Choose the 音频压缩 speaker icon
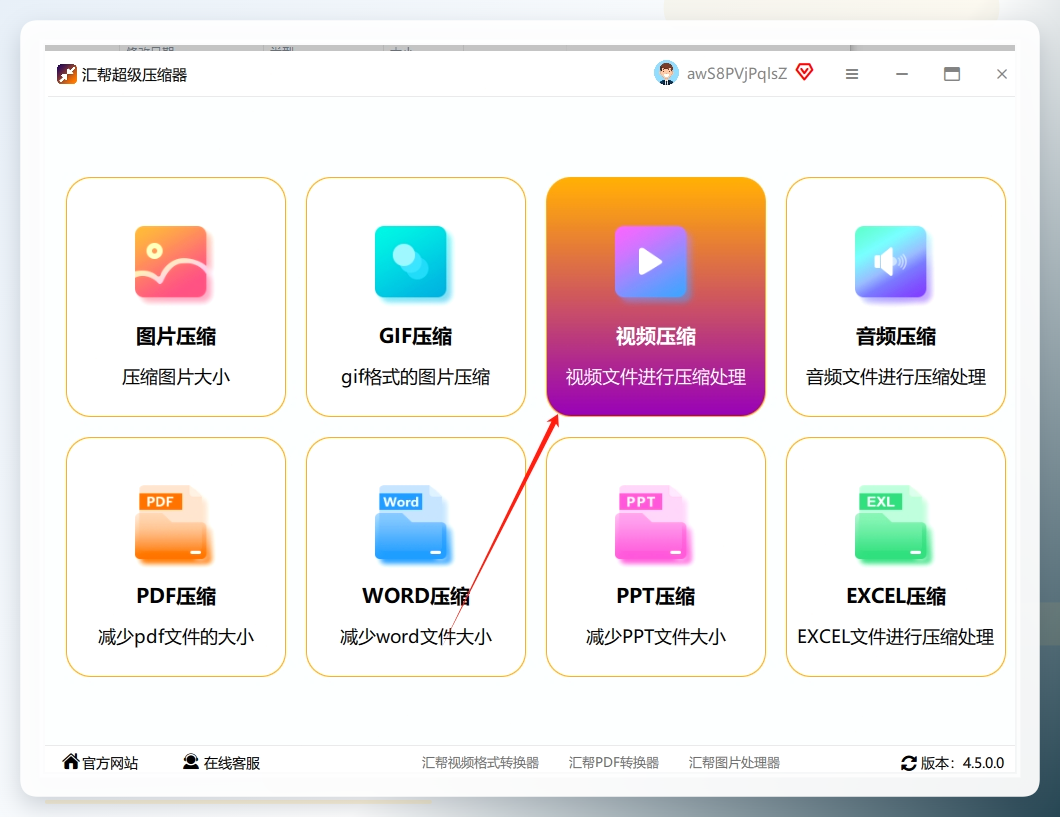Image resolution: width=1060 pixels, height=817 pixels. click(891, 262)
